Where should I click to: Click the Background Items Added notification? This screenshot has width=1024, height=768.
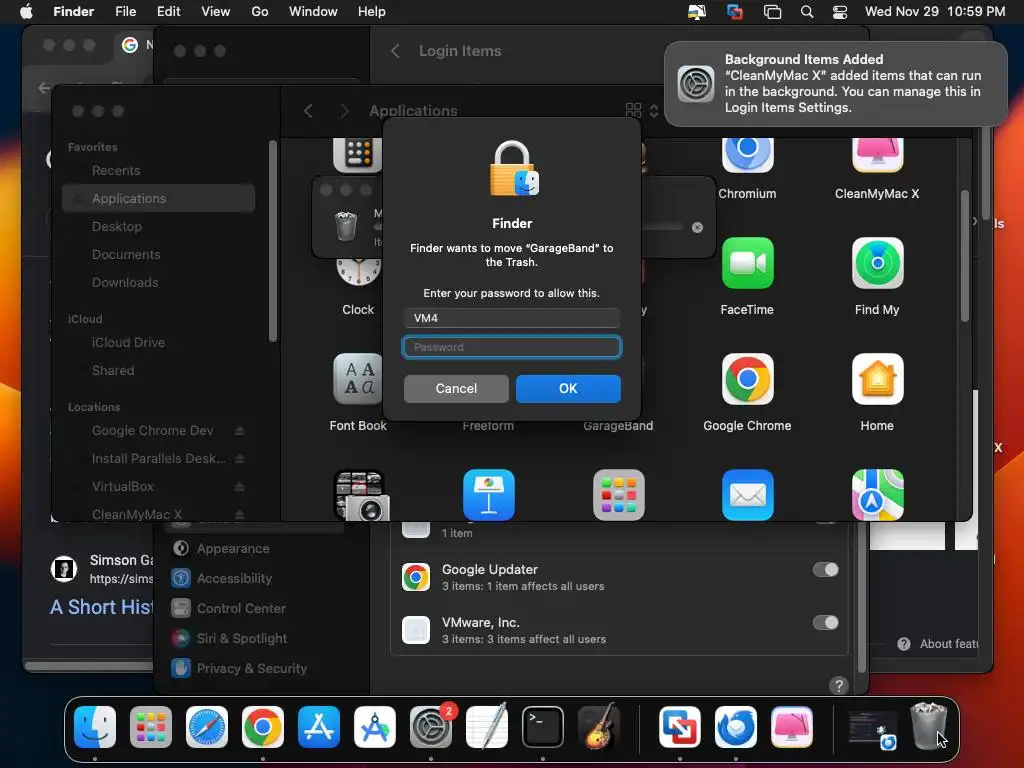click(835, 84)
